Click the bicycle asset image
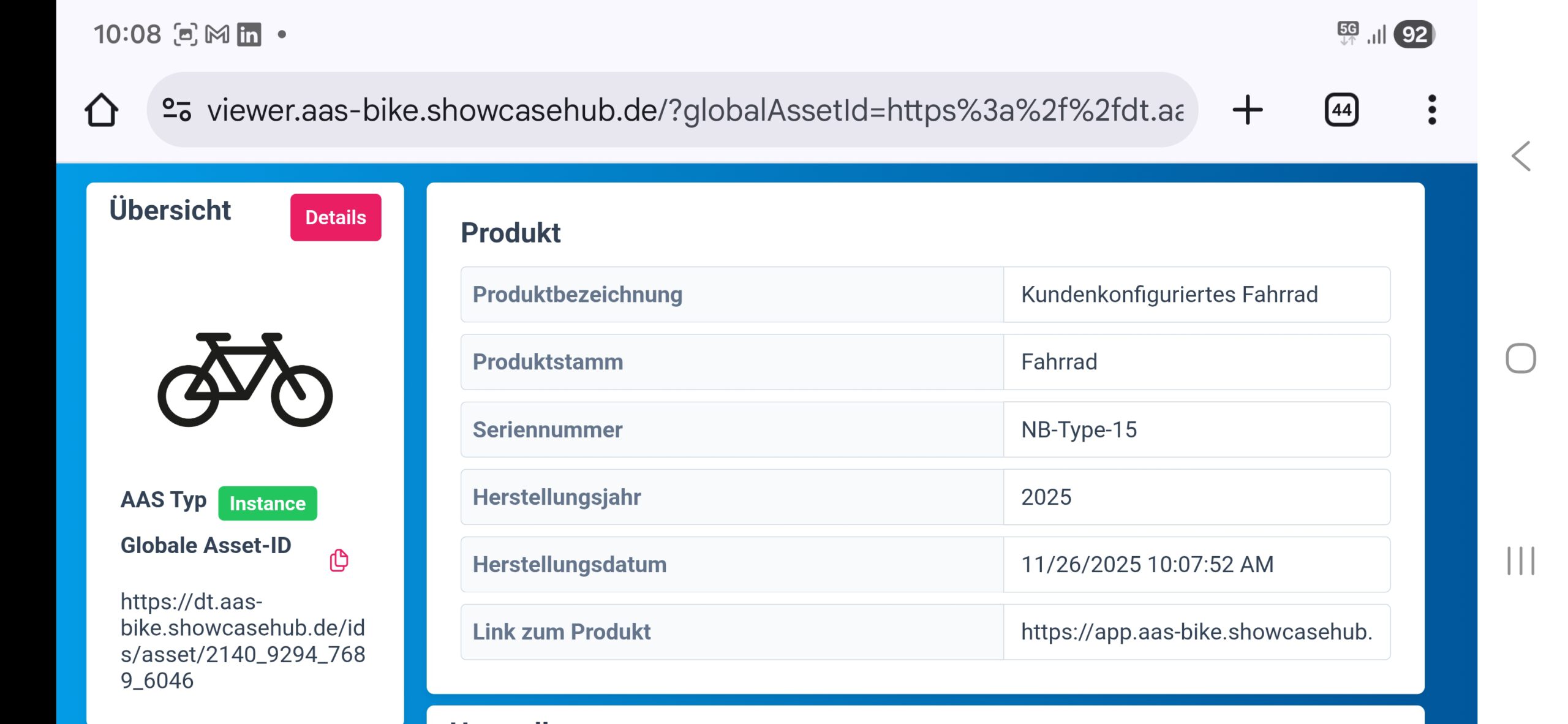The height and width of the screenshot is (724, 1568). (245, 380)
